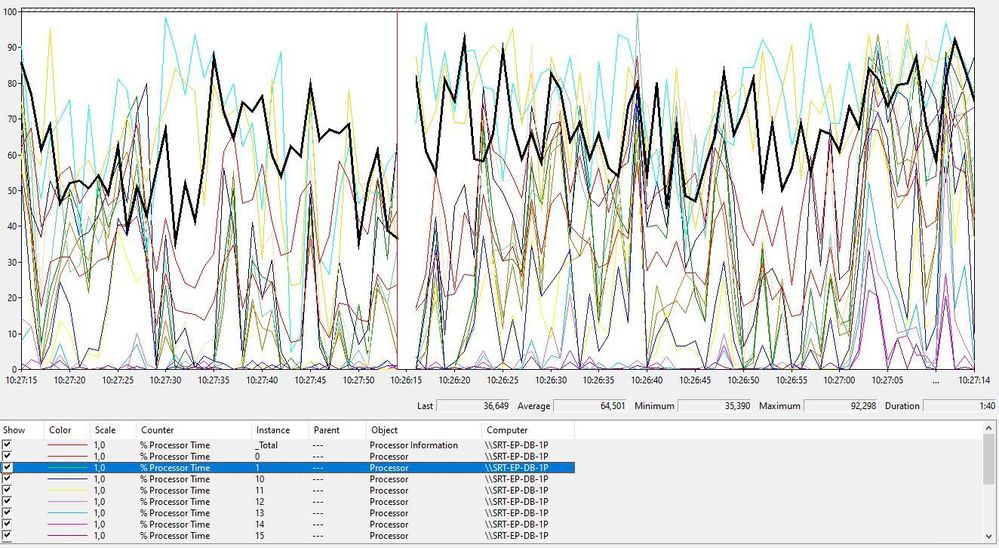Select instance 12 cell in the list
The width and height of the screenshot is (999, 548).
[x=260, y=501]
